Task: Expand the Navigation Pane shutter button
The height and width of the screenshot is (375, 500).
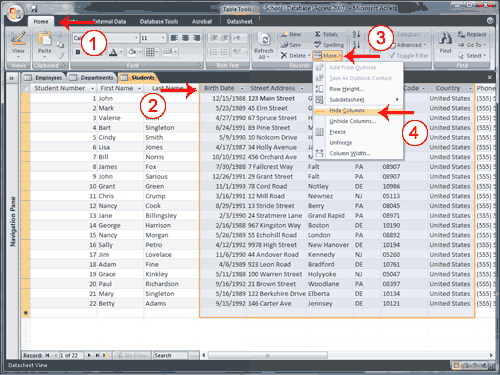Action: 12,78
